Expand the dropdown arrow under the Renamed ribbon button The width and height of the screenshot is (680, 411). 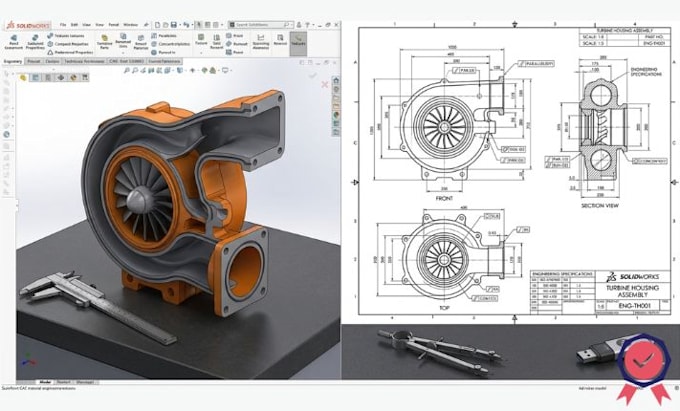pyautogui.click(x=123, y=52)
